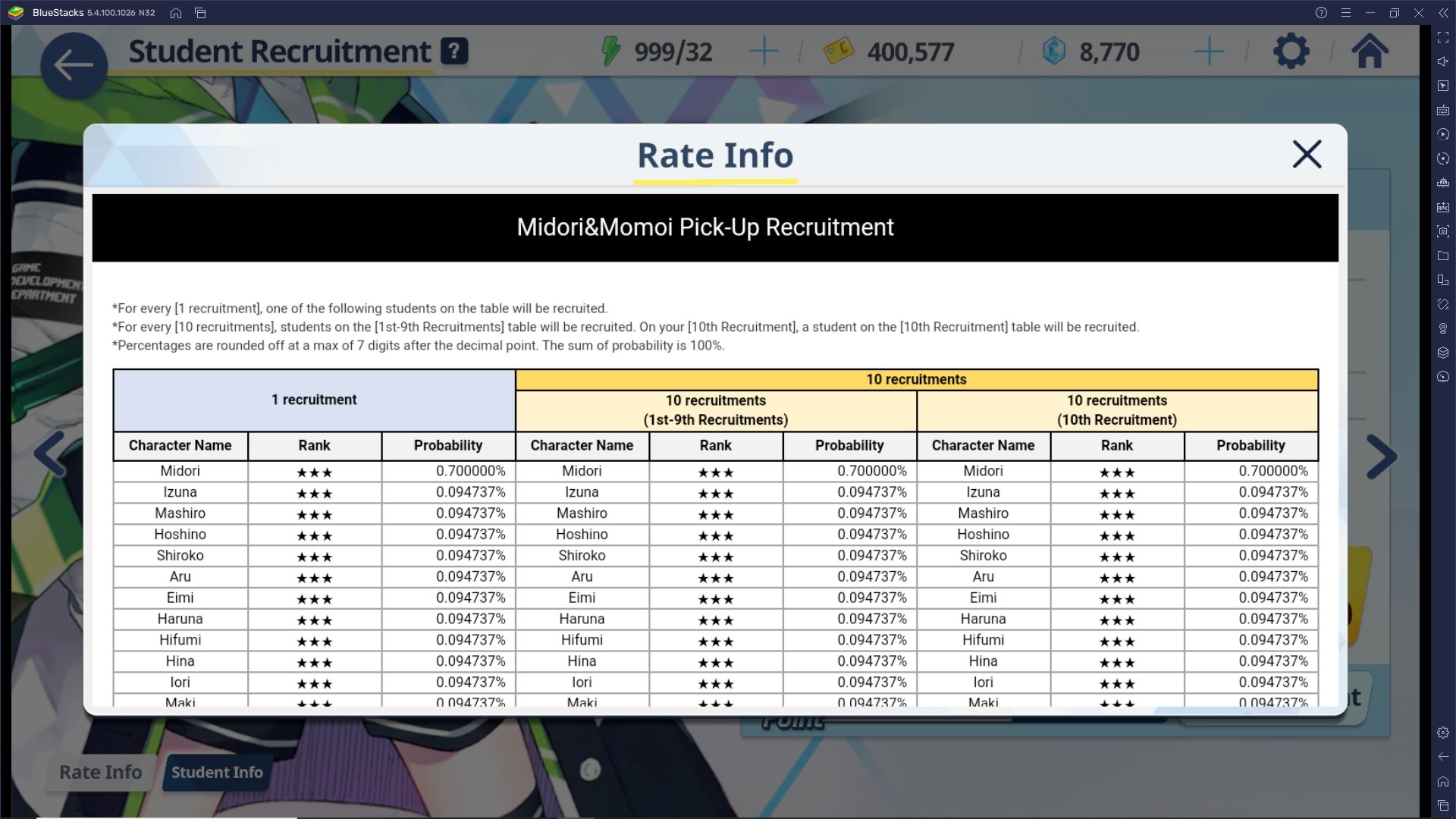Click Hina in the 10th Recruitment column

(x=983, y=661)
